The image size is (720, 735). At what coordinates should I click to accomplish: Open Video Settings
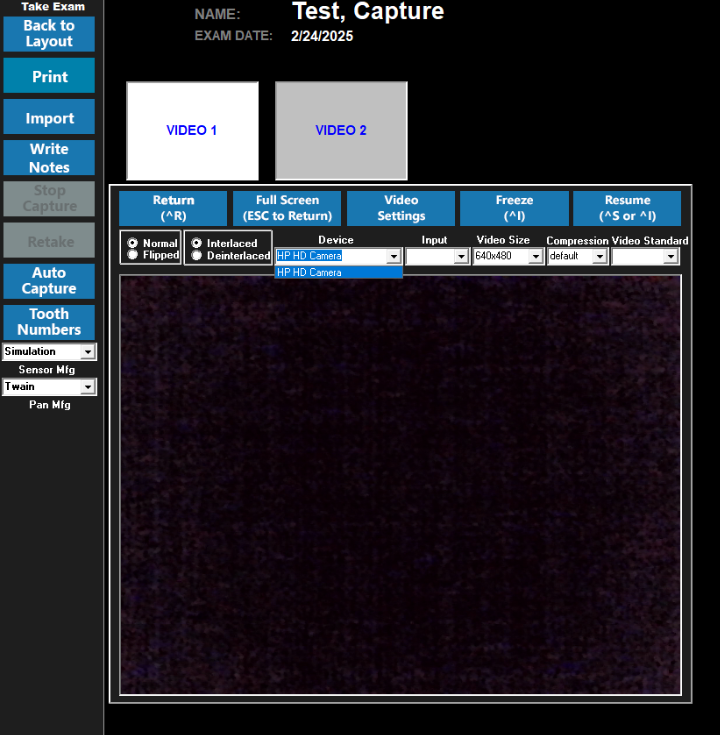(x=401, y=208)
